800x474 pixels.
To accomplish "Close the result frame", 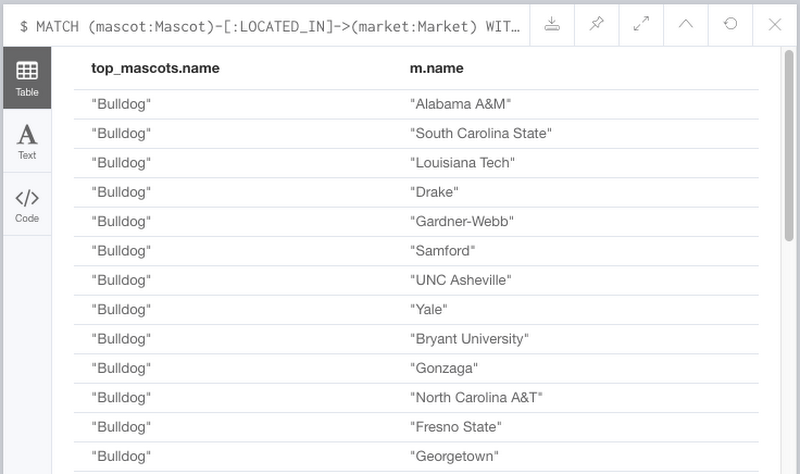I will pyautogui.click(x=774, y=24).
